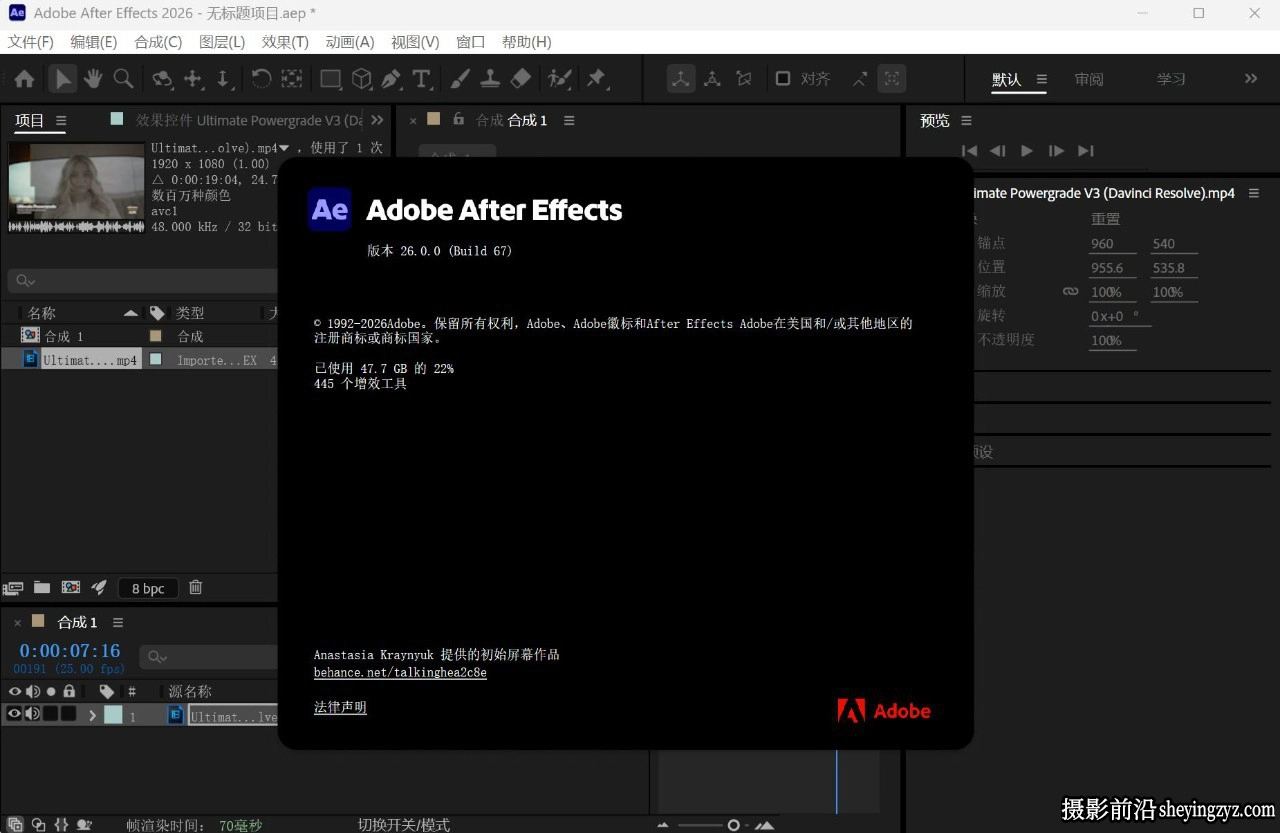
Task: Open the timeline 合成 1 panel menu
Action: (x=118, y=622)
